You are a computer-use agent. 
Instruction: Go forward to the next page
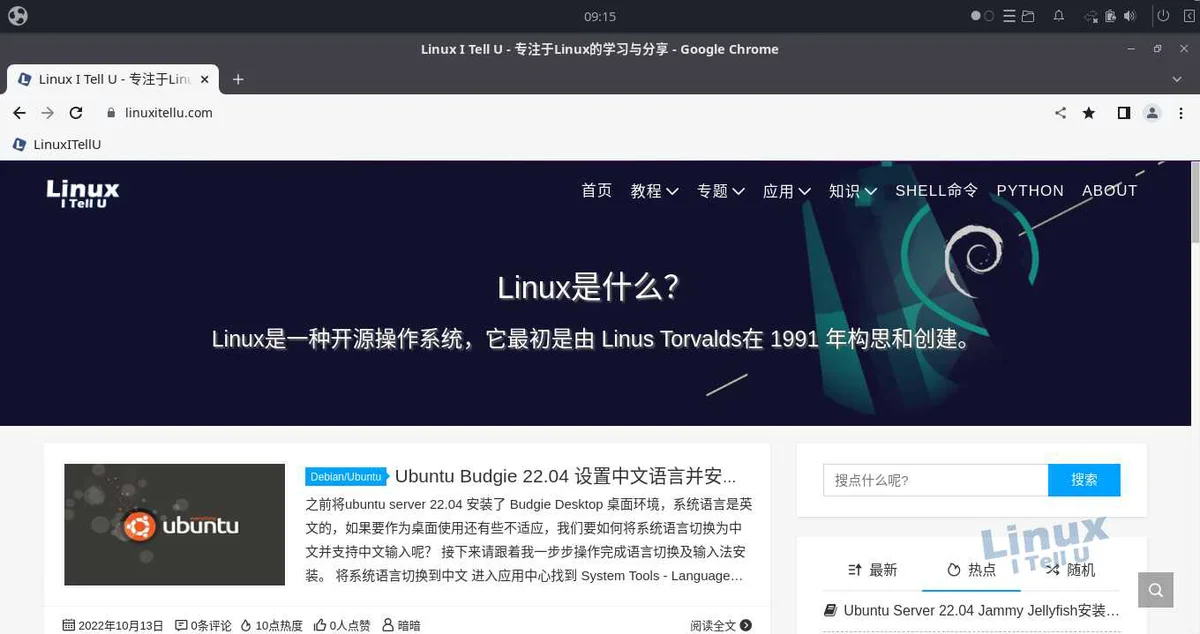[x=47, y=113]
